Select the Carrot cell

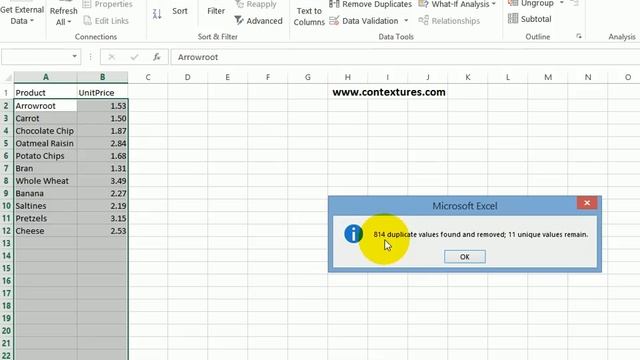45,118
